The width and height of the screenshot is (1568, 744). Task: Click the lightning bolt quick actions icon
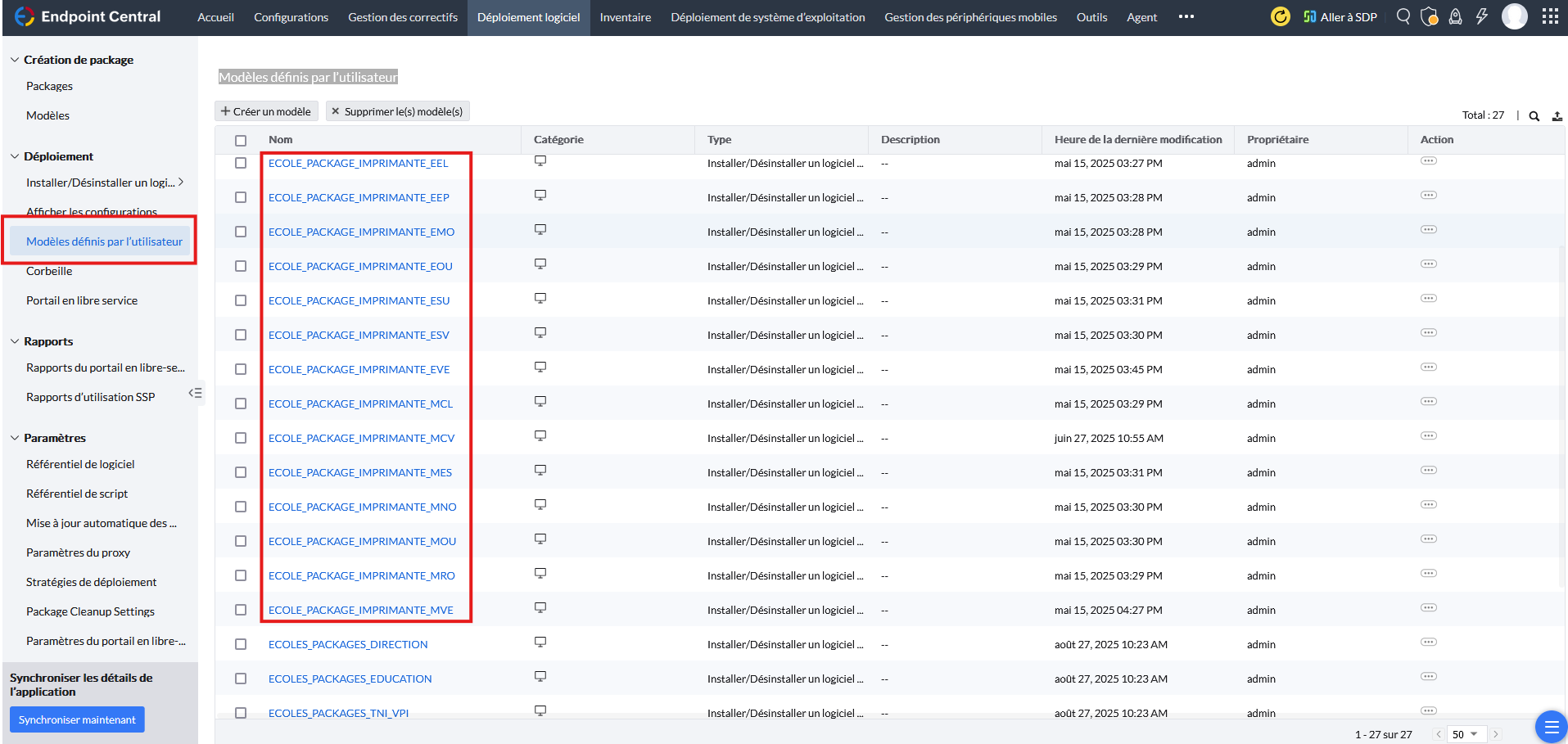coord(1481,16)
